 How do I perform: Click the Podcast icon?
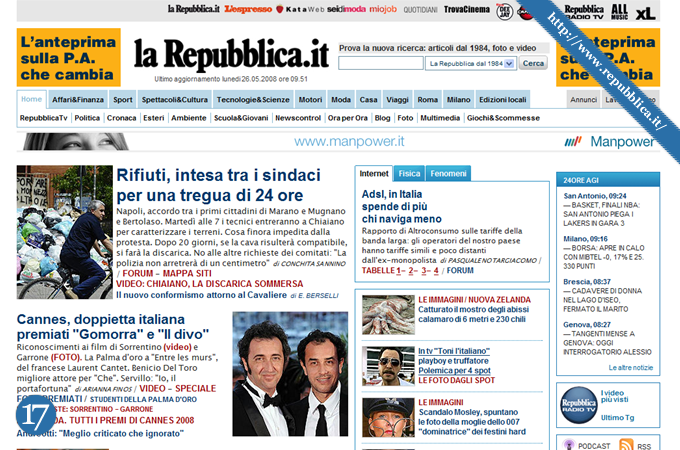569,445
